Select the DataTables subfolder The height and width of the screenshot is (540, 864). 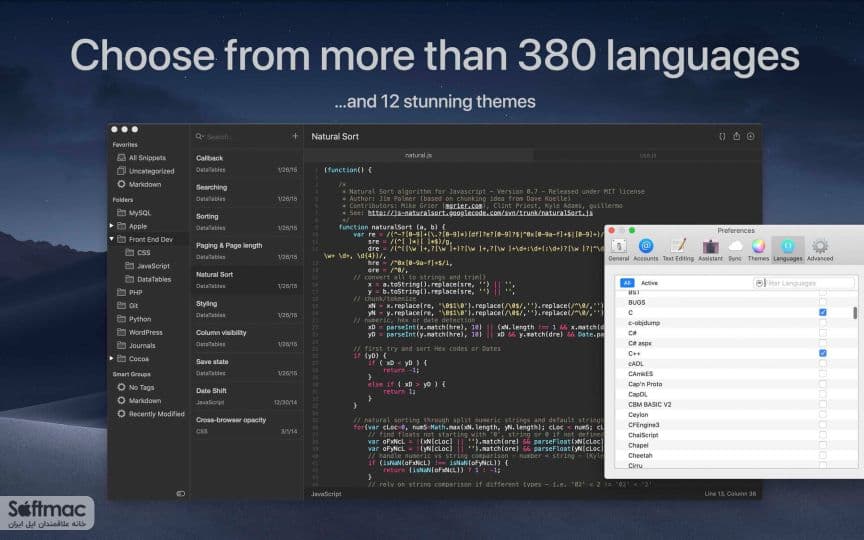tap(148, 279)
